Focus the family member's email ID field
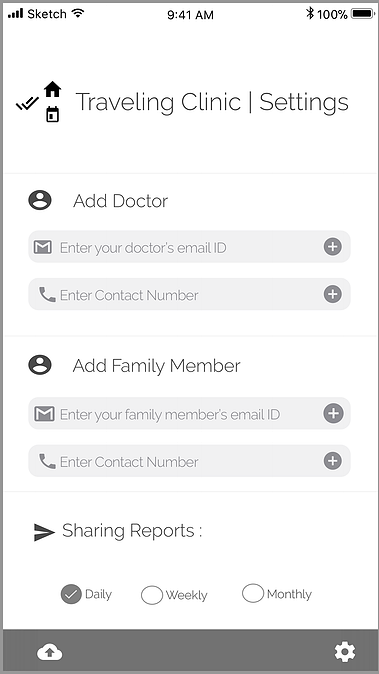This screenshot has width=379, height=674. click(190, 414)
